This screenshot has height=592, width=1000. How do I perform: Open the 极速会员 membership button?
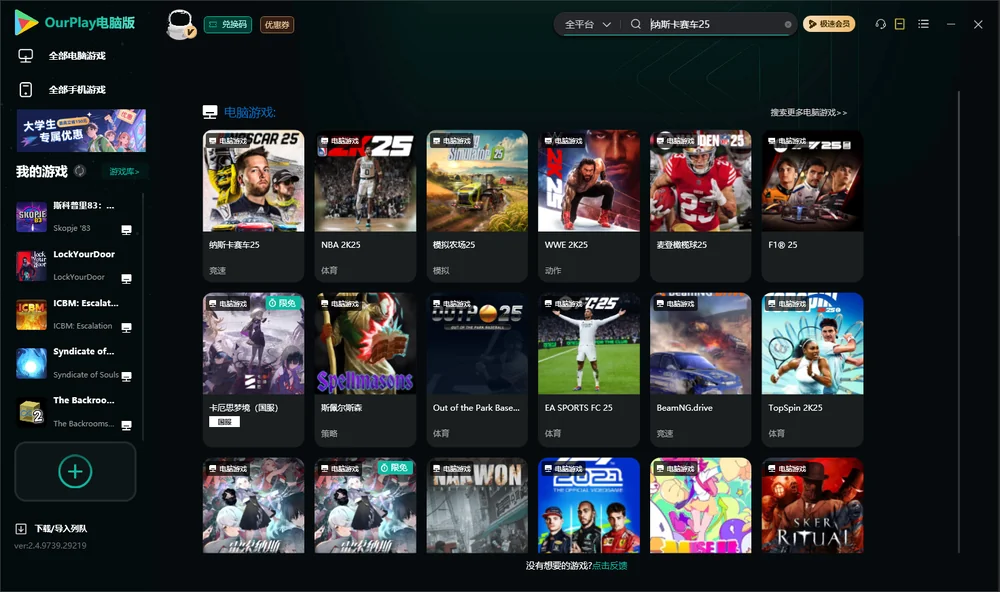[x=828, y=24]
